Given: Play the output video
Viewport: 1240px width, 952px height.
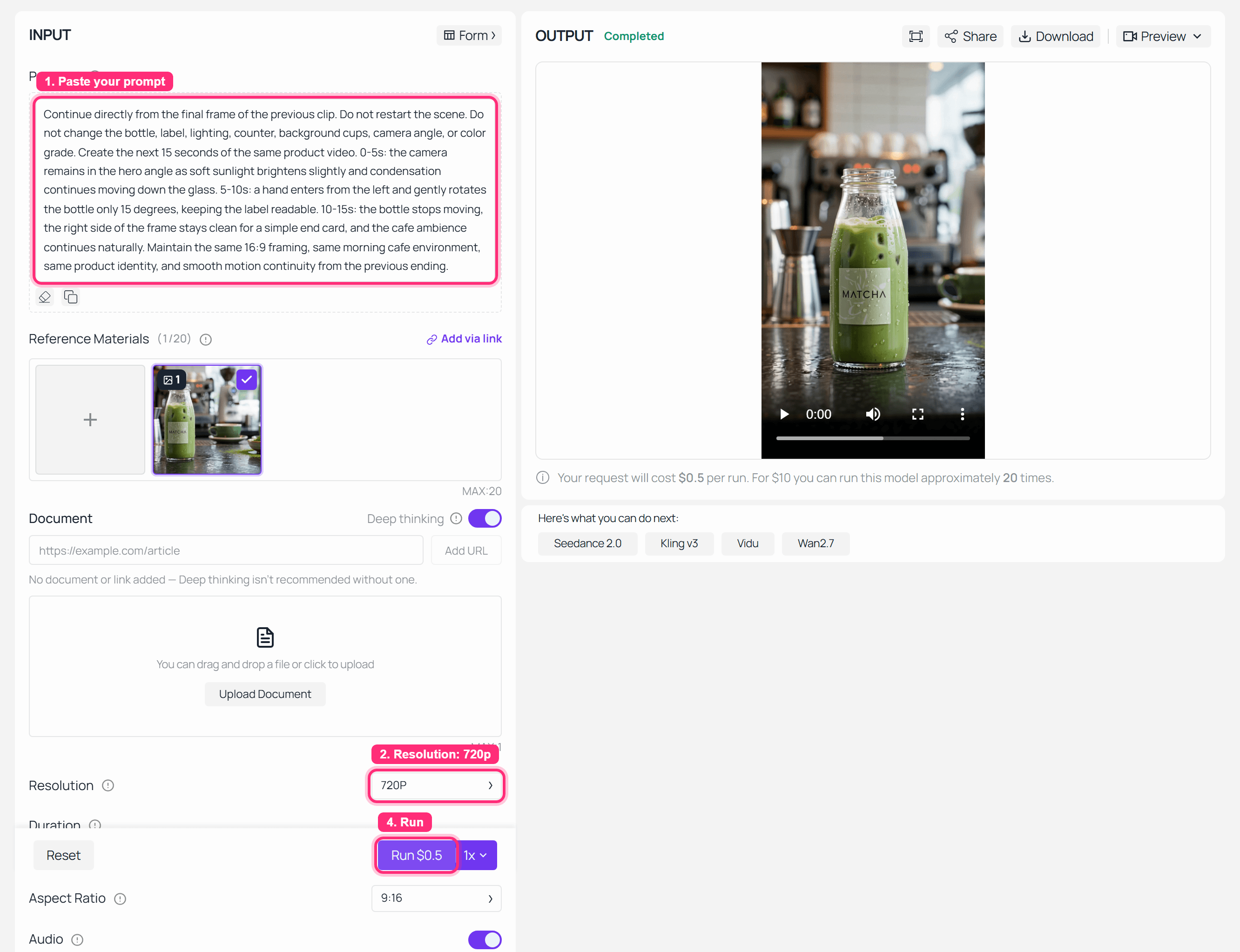Looking at the screenshot, I should (x=784, y=414).
